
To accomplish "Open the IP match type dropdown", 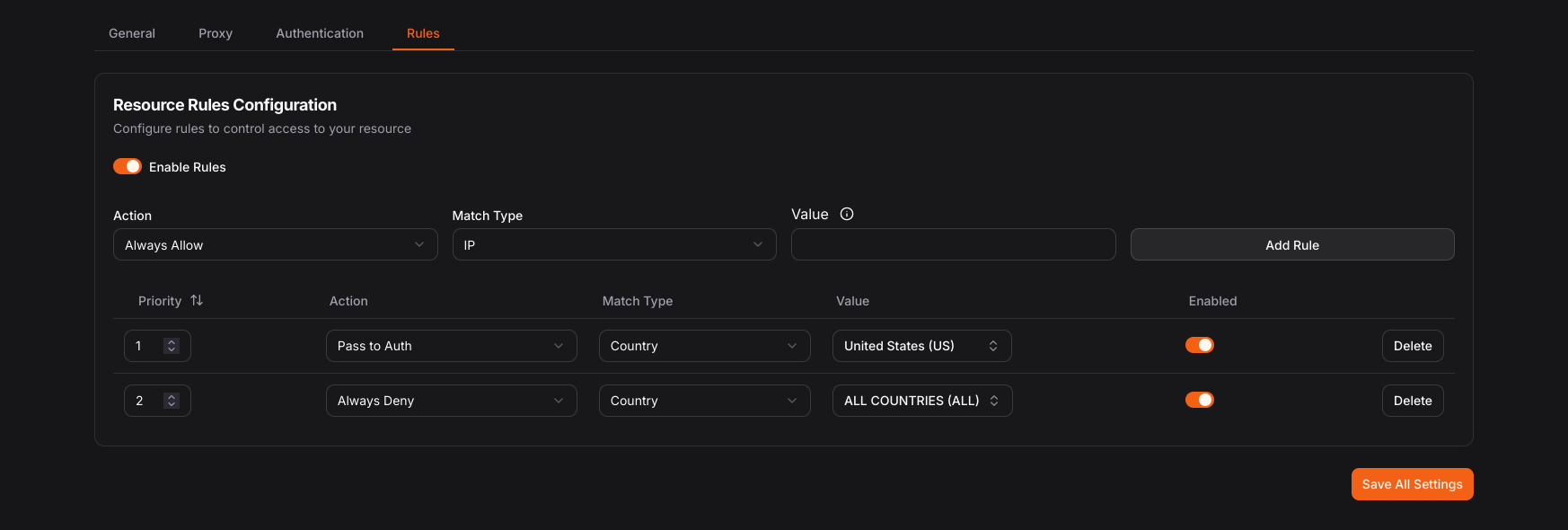I will (613, 245).
